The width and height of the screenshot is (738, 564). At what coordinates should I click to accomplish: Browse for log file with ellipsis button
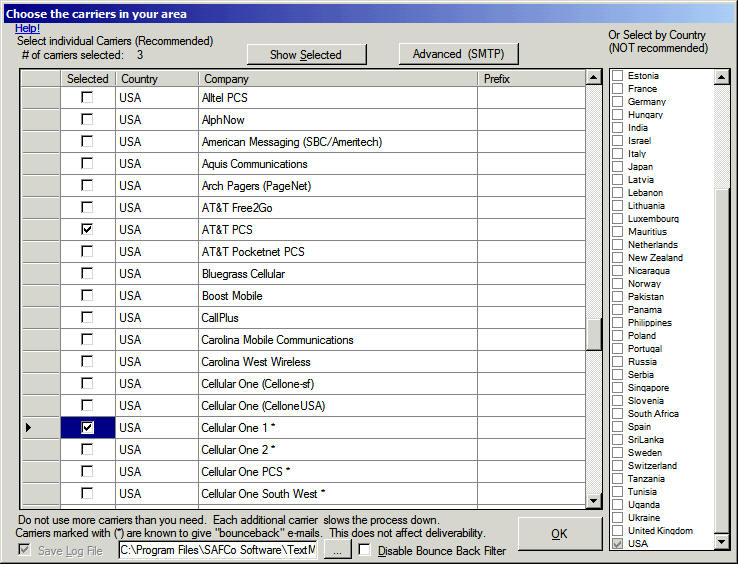pyautogui.click(x=336, y=550)
